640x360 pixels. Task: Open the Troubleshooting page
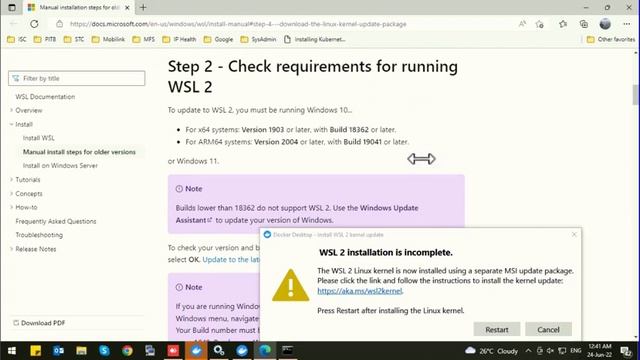point(39,235)
